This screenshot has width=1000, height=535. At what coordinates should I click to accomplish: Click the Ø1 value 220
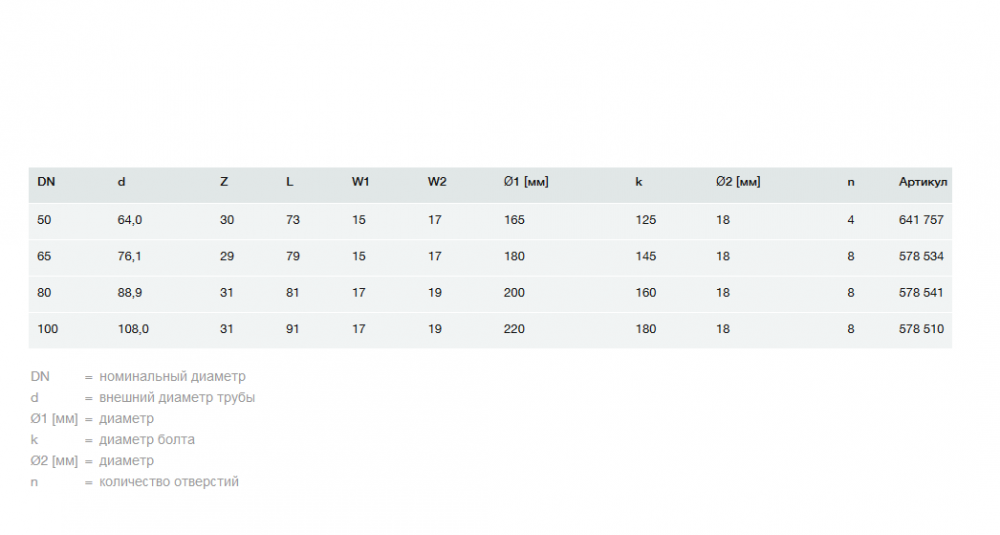[514, 329]
